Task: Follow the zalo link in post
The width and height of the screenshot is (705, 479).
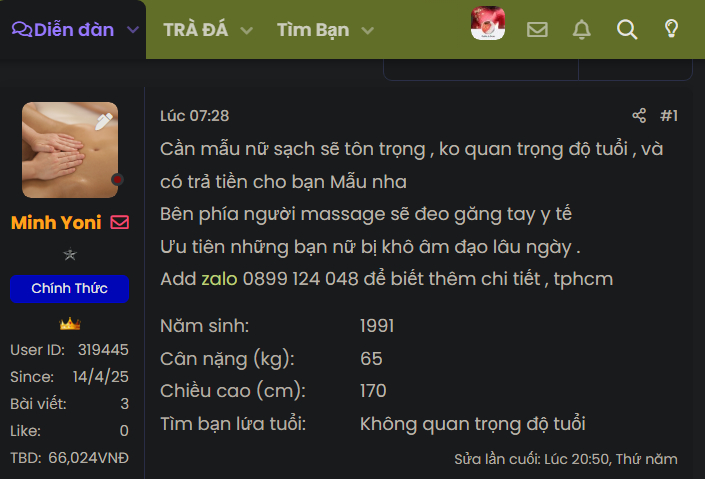Action: point(219,279)
